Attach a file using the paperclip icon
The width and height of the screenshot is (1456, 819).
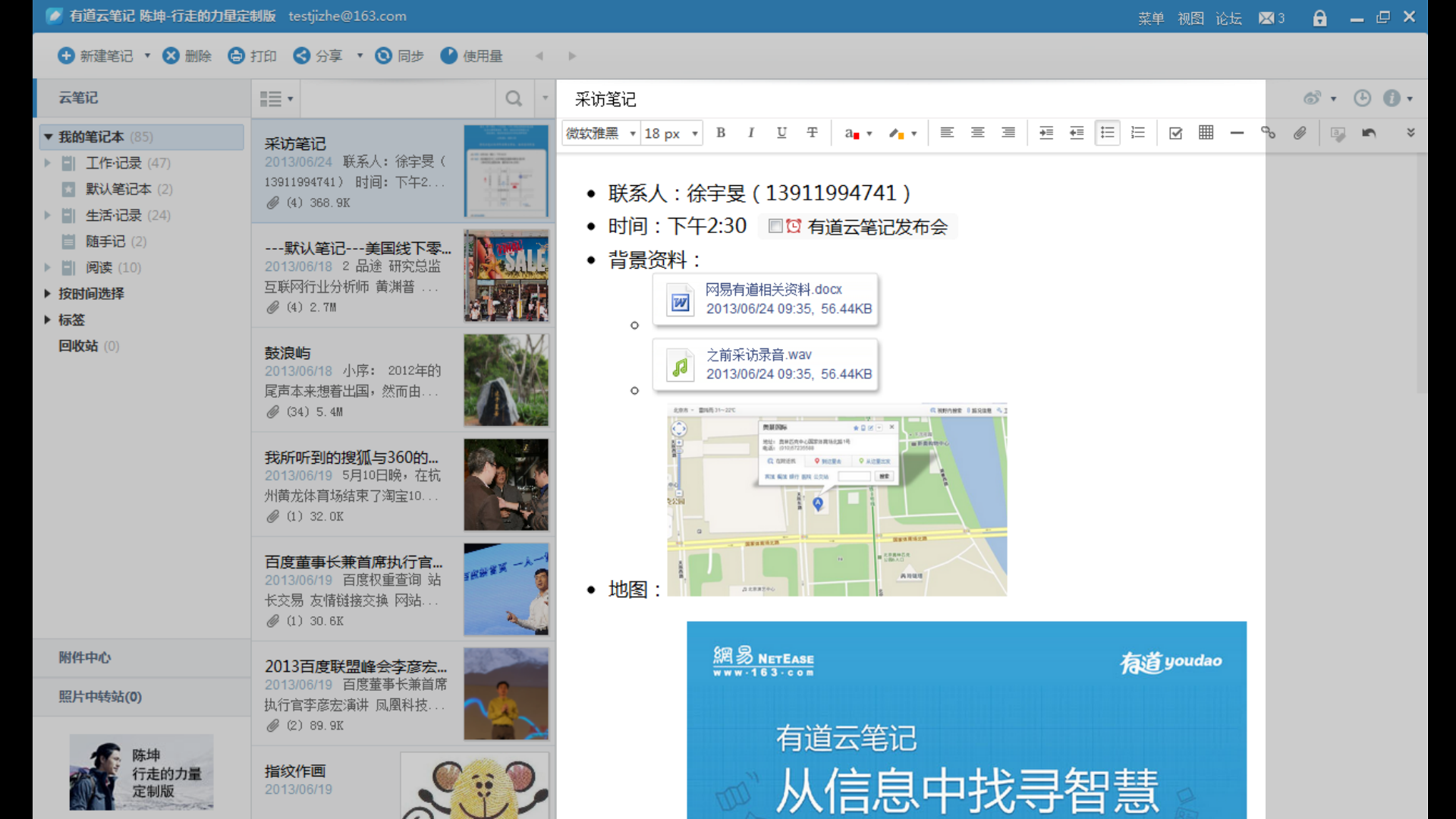tap(1300, 132)
